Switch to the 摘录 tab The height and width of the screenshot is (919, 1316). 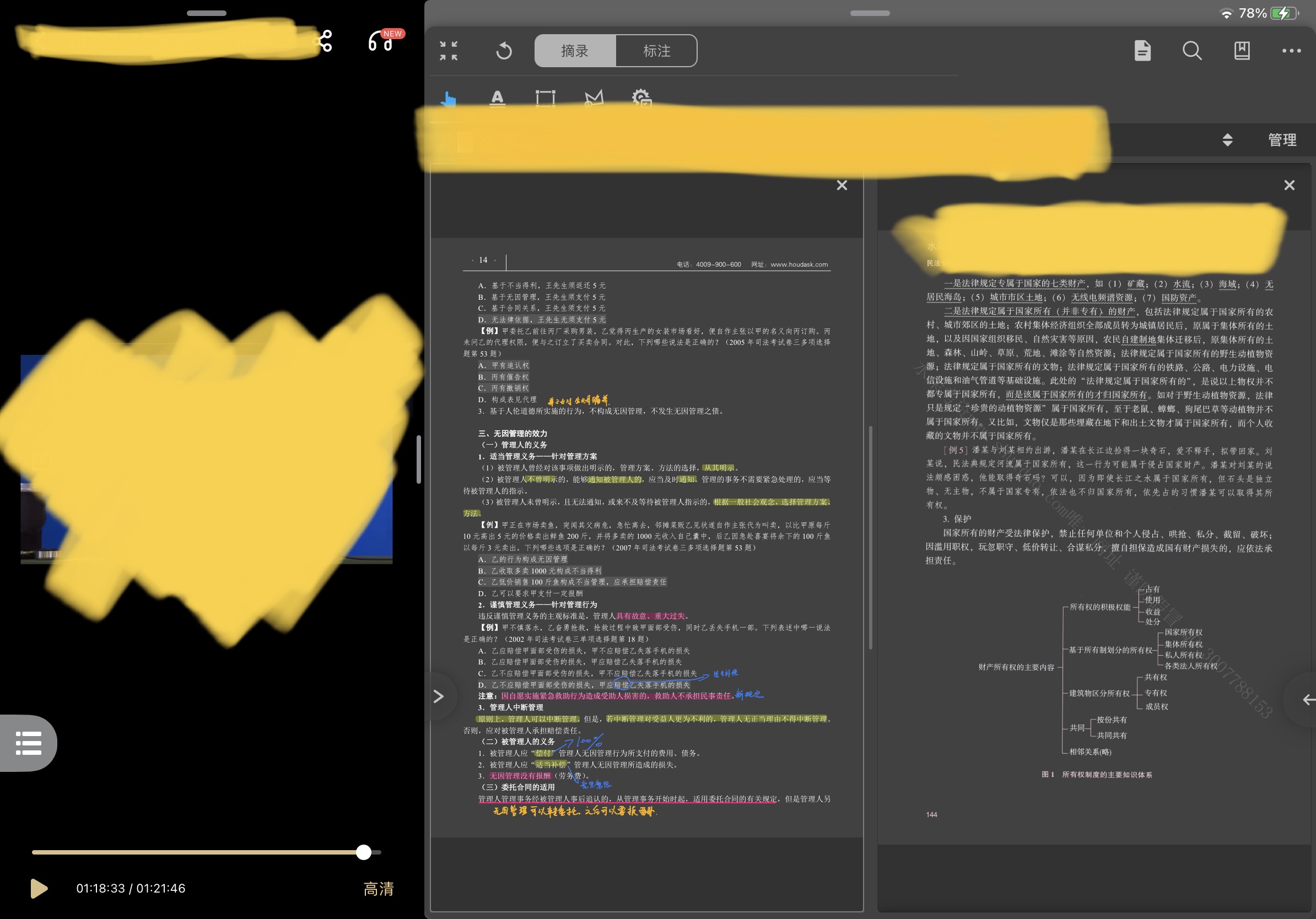(x=575, y=51)
